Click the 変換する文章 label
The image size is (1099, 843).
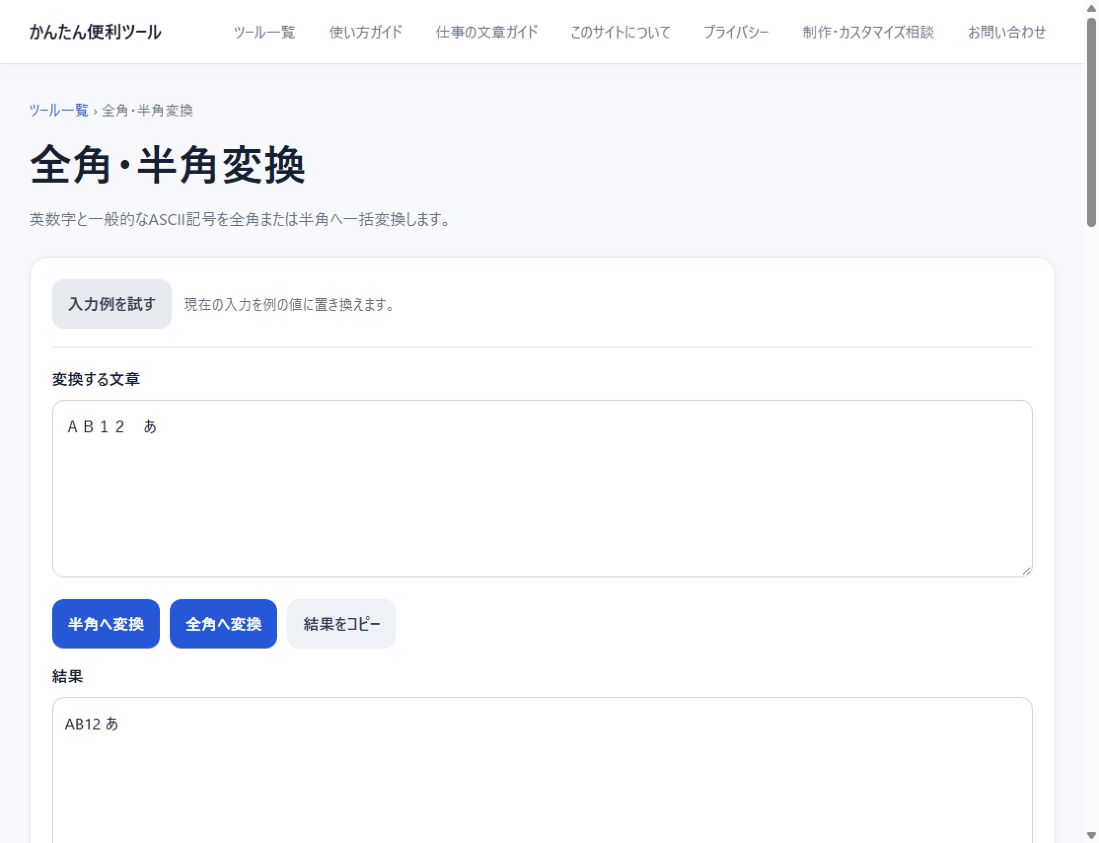click(96, 379)
